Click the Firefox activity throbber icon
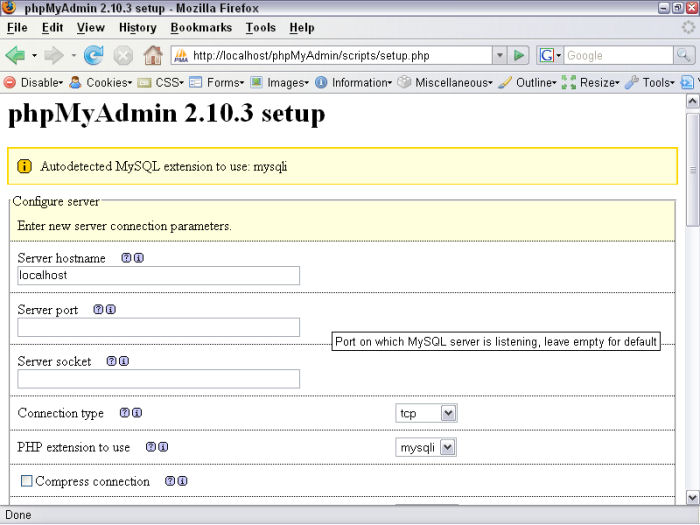This screenshot has width=700, height=525. 688,28
